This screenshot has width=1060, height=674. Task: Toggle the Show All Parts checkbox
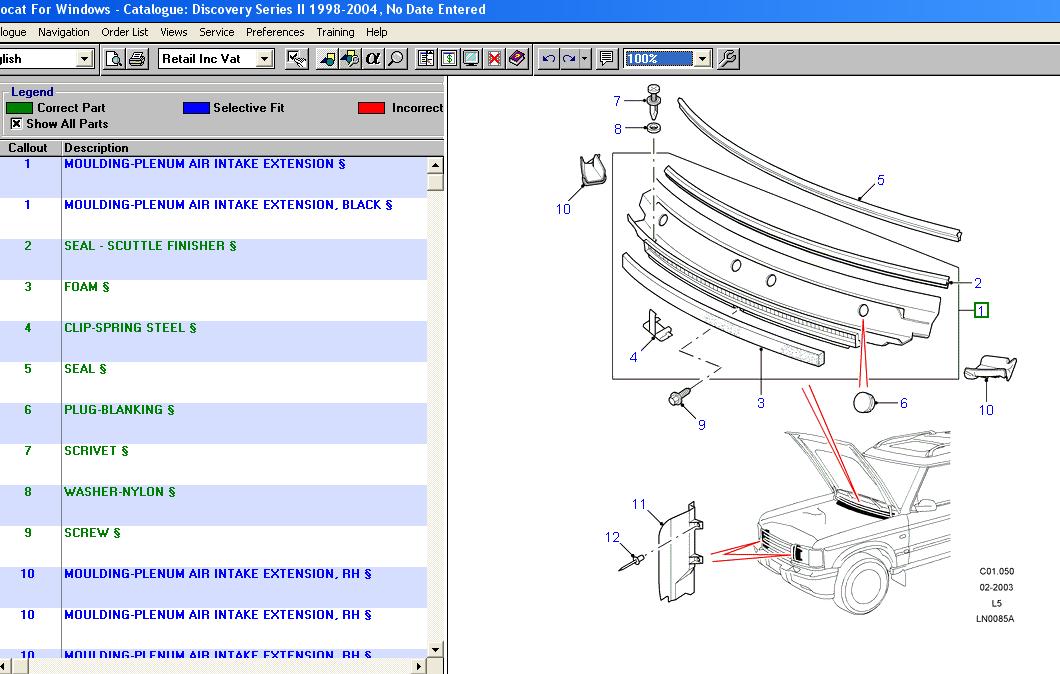pyautogui.click(x=16, y=124)
